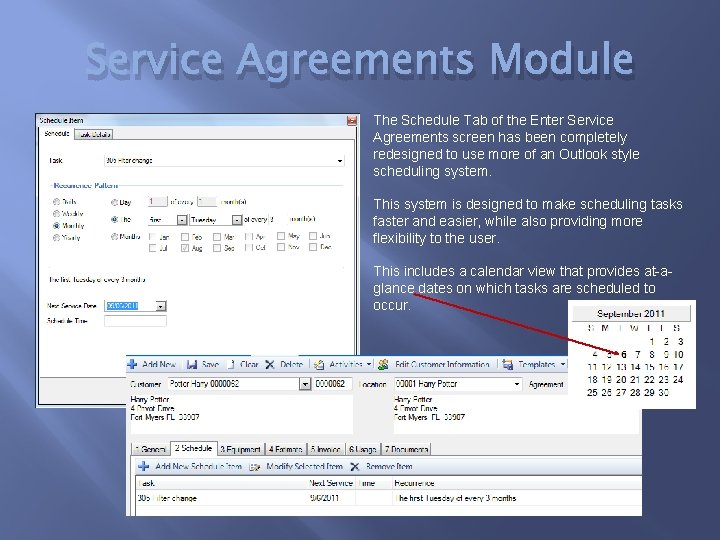
Task: Expand the Templates dropdown arrow
Action: pyautogui.click(x=563, y=365)
